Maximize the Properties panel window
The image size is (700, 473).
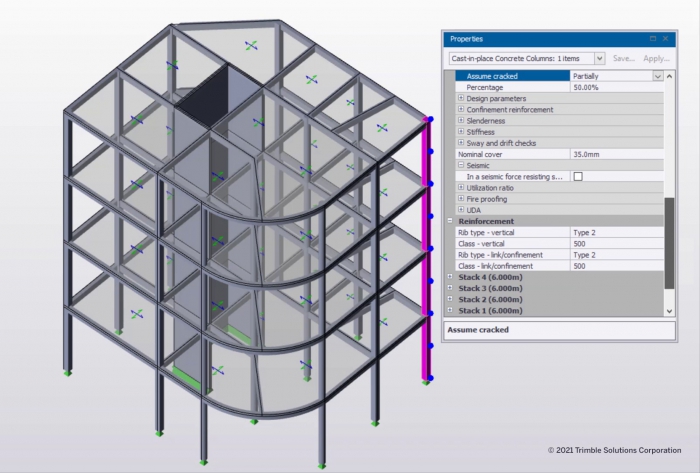tap(651, 39)
